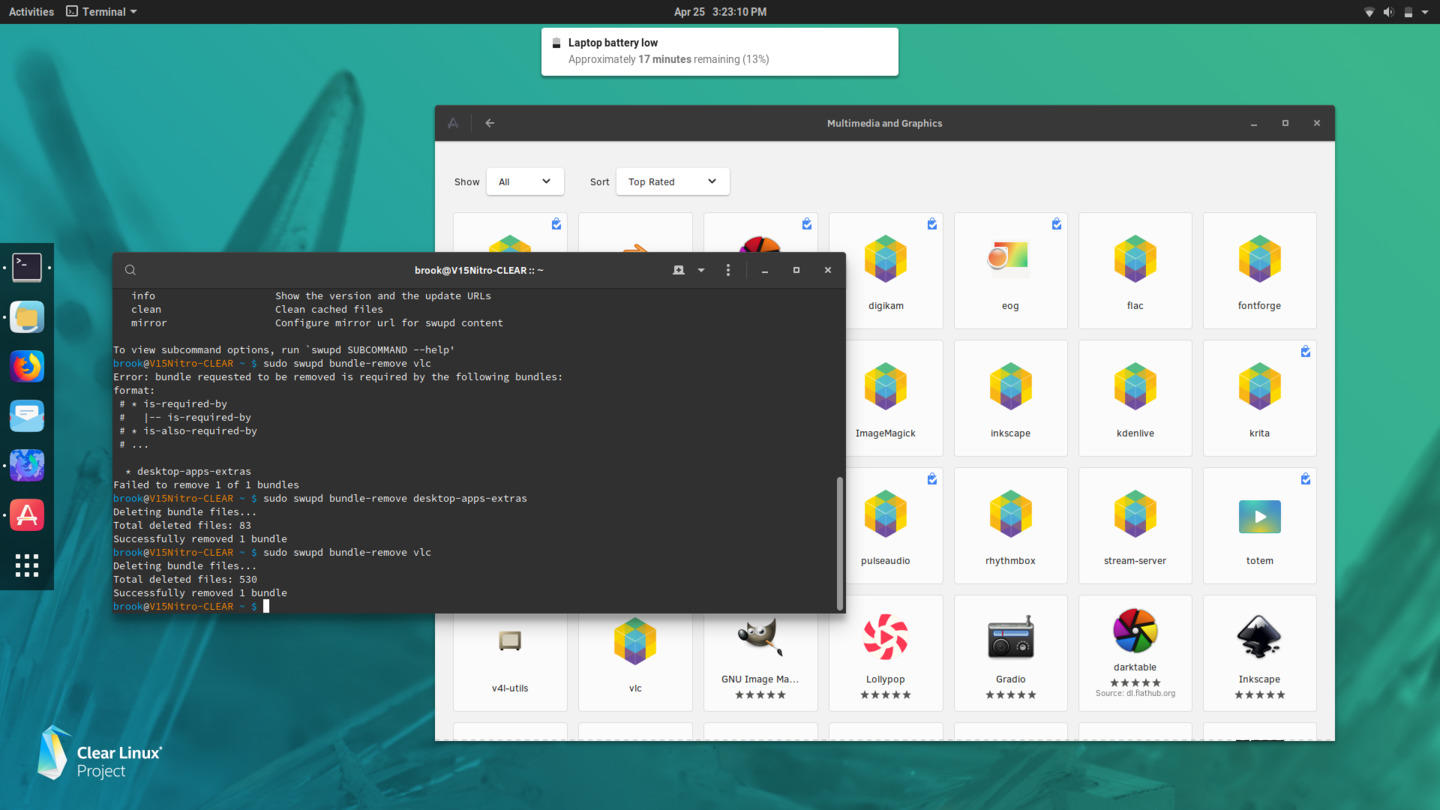Click the terminal search icon

pos(130,270)
